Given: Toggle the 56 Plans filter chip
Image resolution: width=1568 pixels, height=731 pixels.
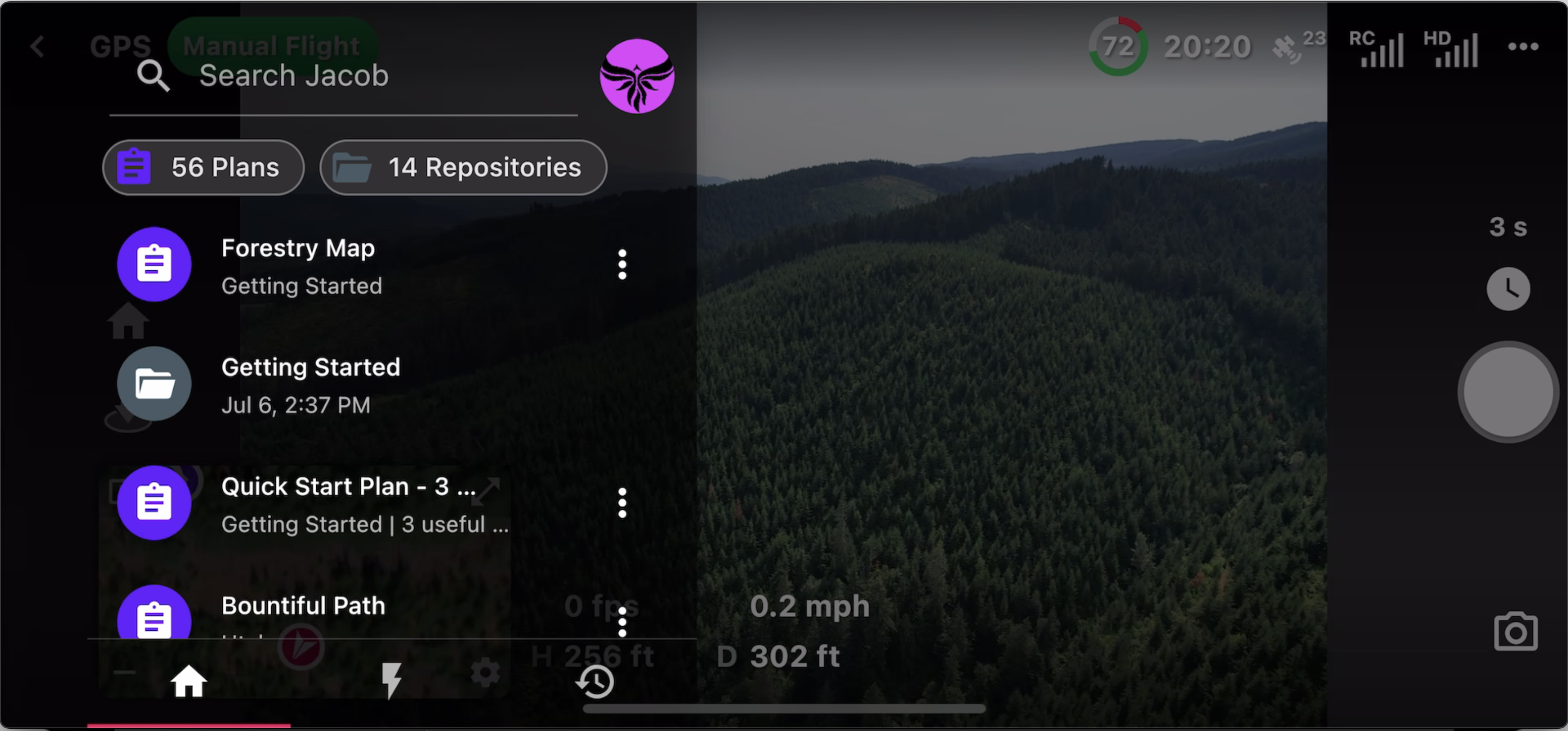Looking at the screenshot, I should (203, 167).
